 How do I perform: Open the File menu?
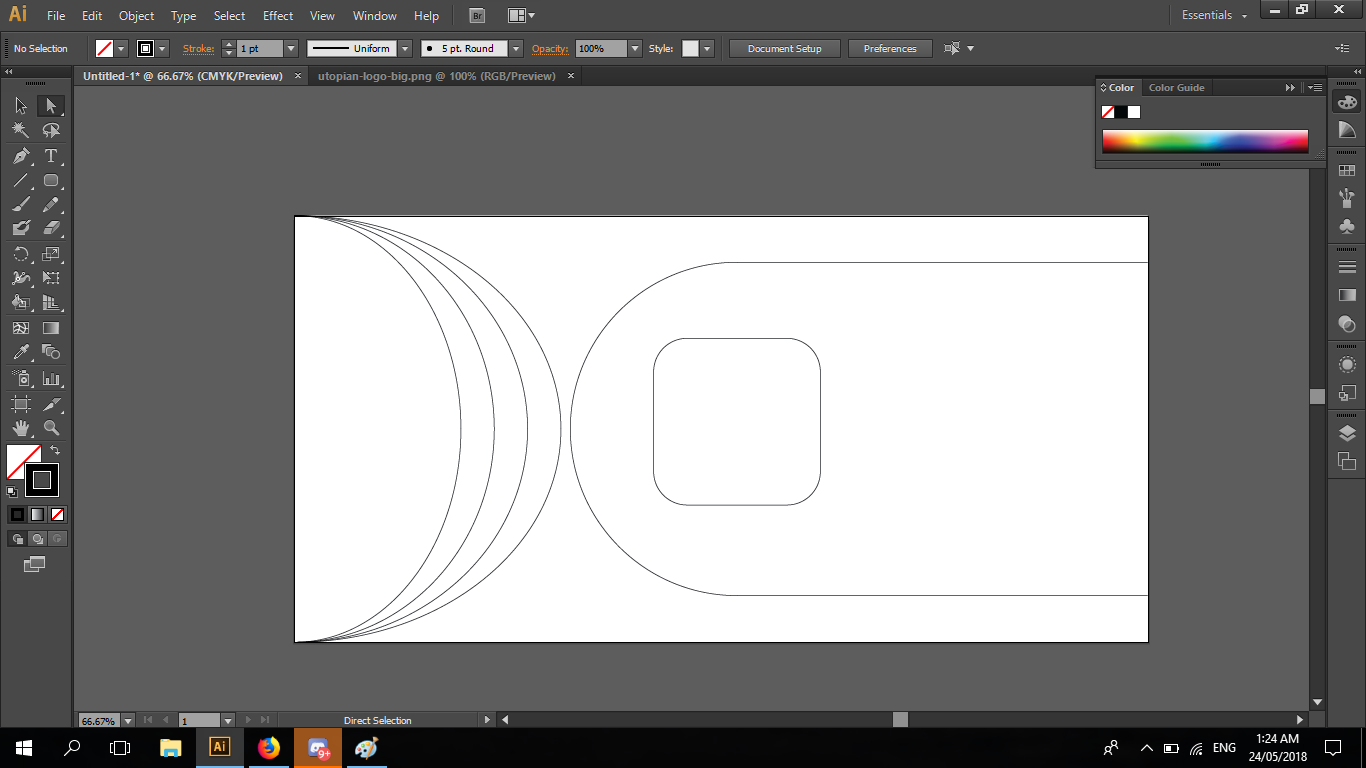point(56,16)
